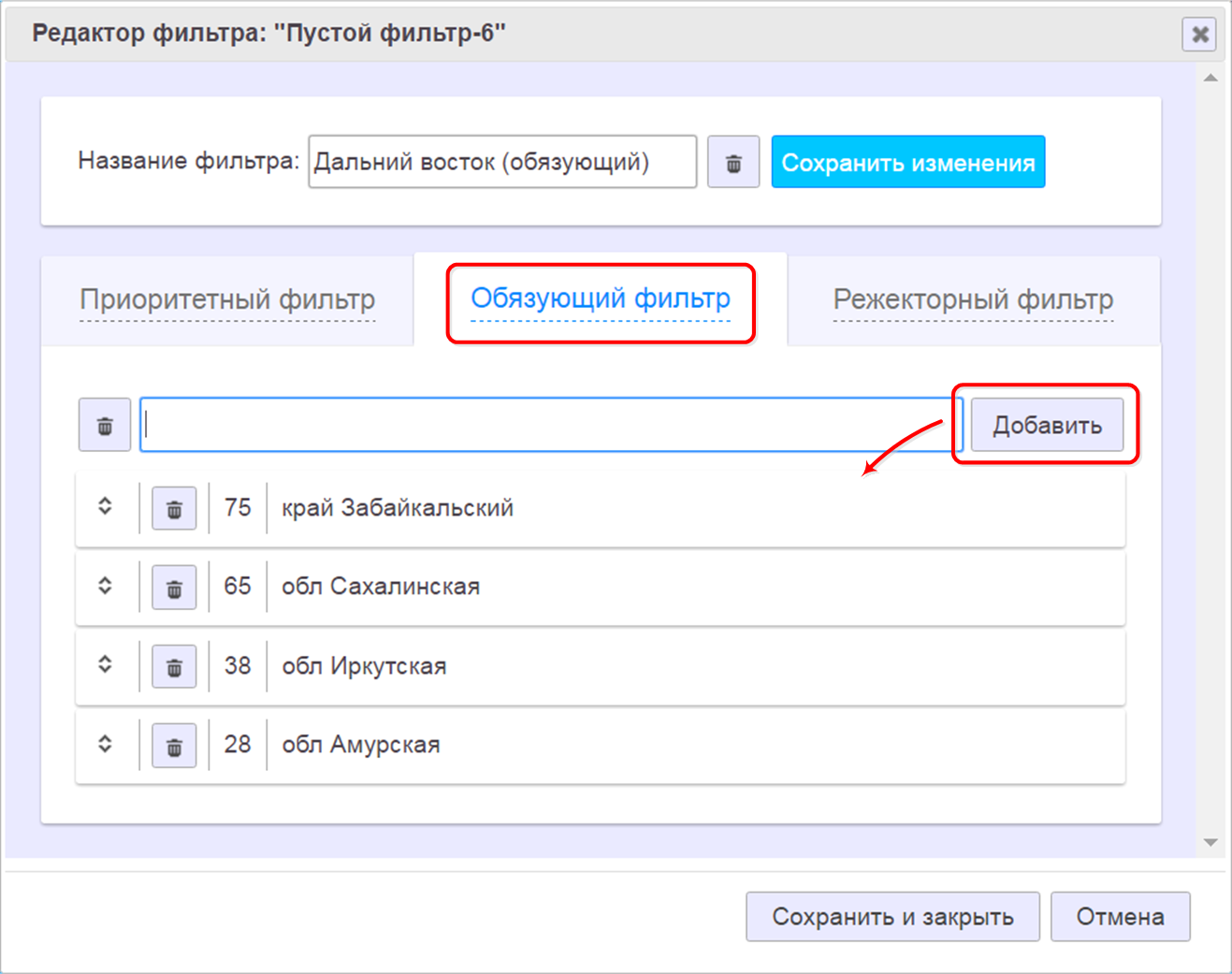Screen dimensions: 1232x974
Task: Click reorder arrows for обл Иркутская
Action: click(x=105, y=664)
